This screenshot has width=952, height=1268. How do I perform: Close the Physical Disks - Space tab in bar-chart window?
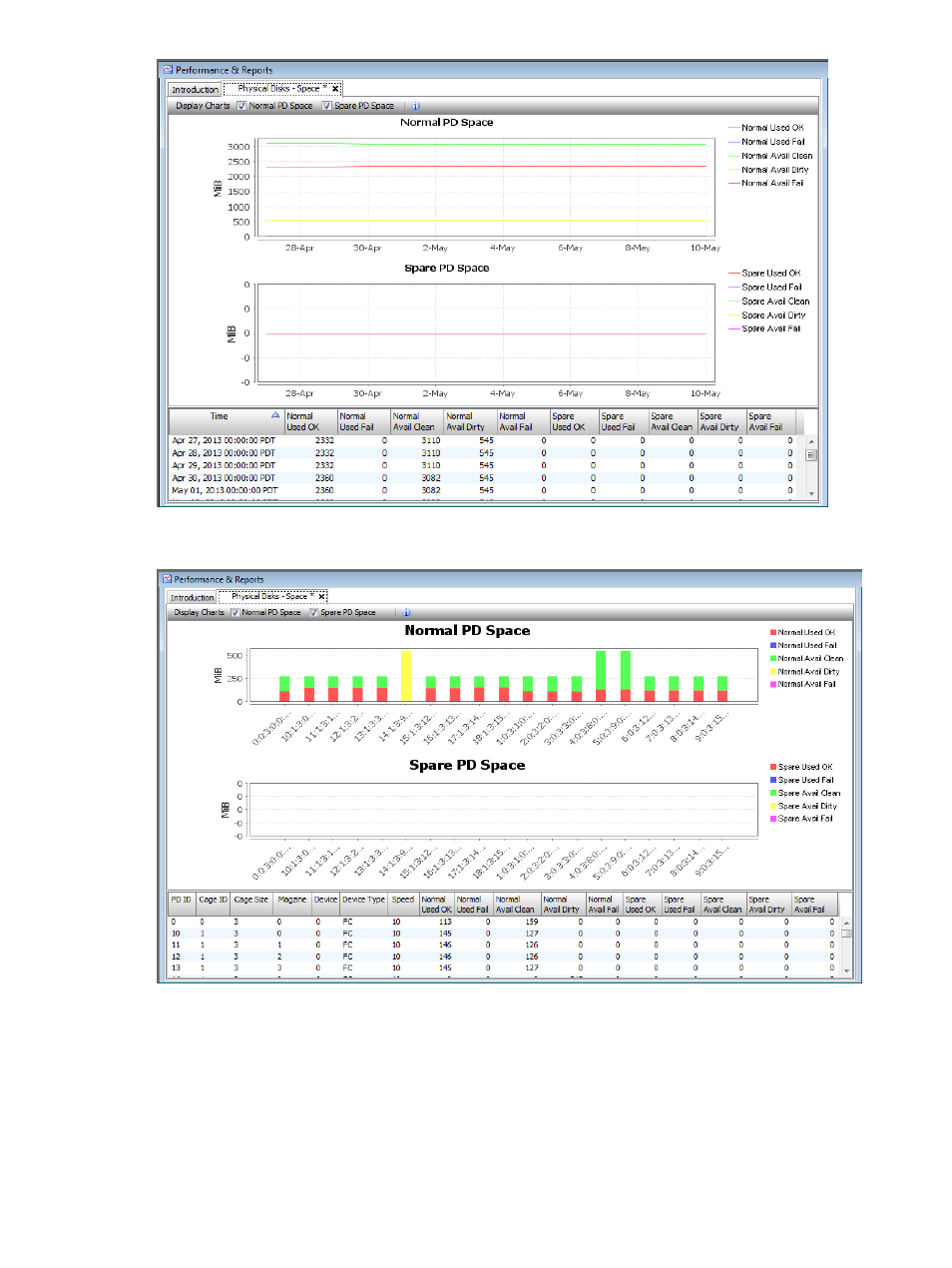click(321, 597)
